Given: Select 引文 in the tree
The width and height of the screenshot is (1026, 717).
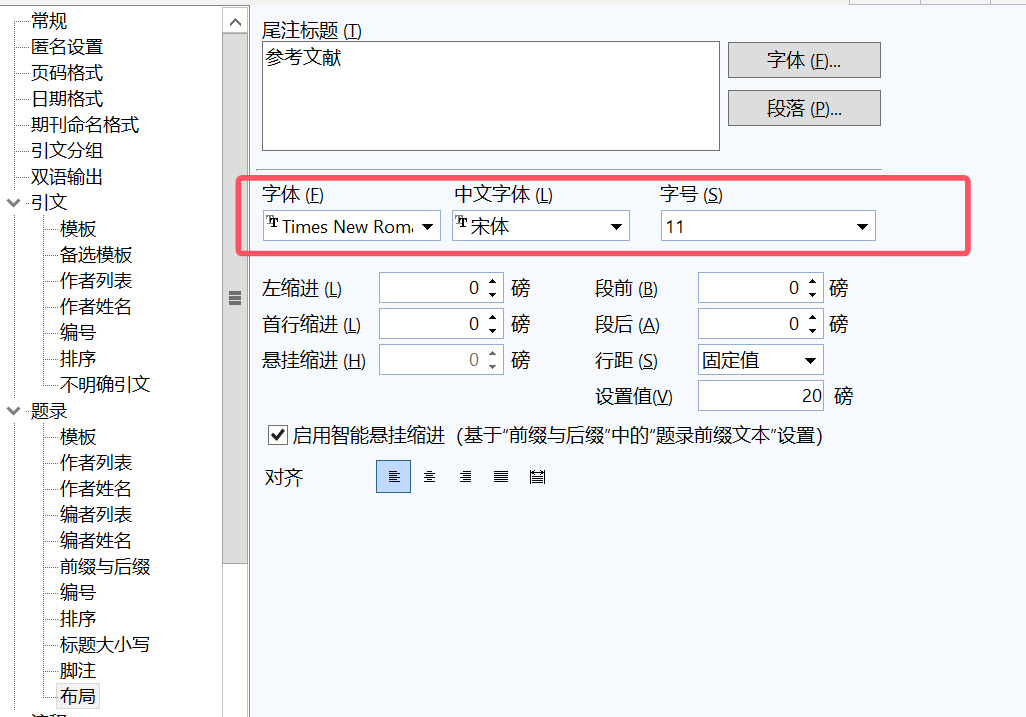Looking at the screenshot, I should tap(49, 203).
